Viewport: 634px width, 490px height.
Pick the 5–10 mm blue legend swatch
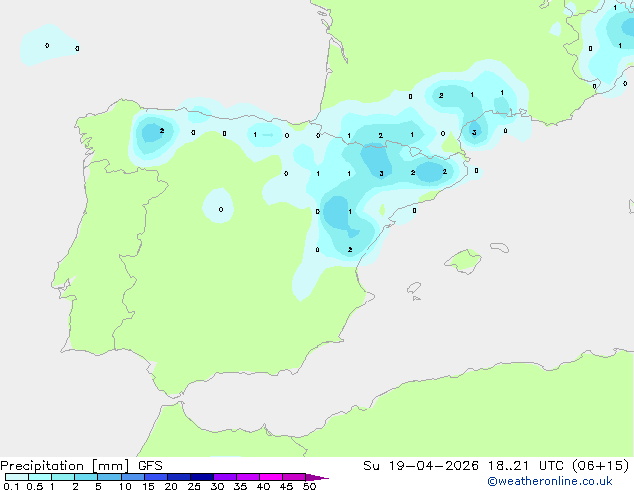click(109, 477)
